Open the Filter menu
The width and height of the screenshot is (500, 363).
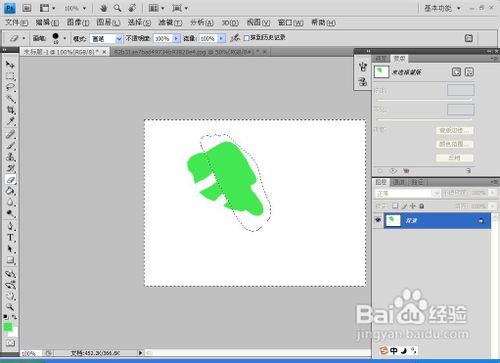click(x=170, y=23)
